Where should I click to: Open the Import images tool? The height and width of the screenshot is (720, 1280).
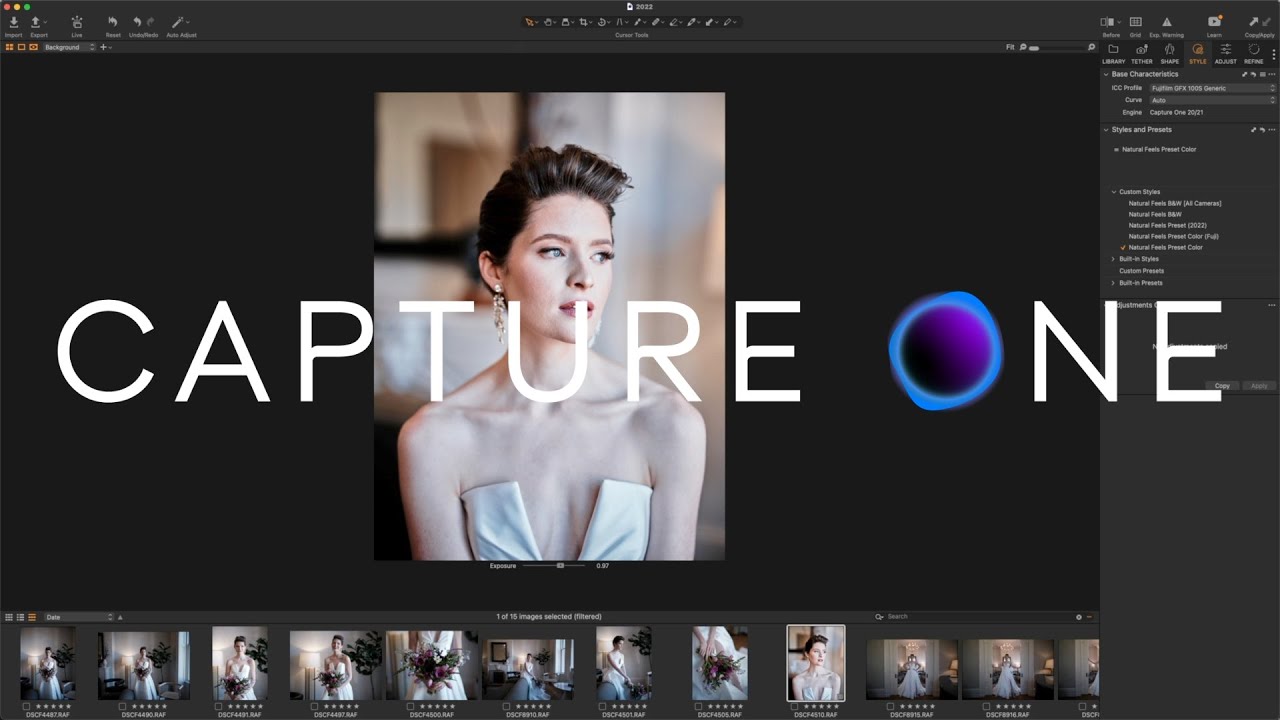pos(13,22)
